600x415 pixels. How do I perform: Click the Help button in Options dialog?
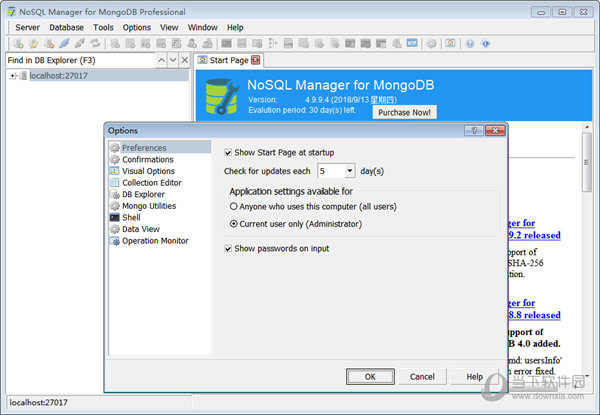pyautogui.click(x=474, y=377)
